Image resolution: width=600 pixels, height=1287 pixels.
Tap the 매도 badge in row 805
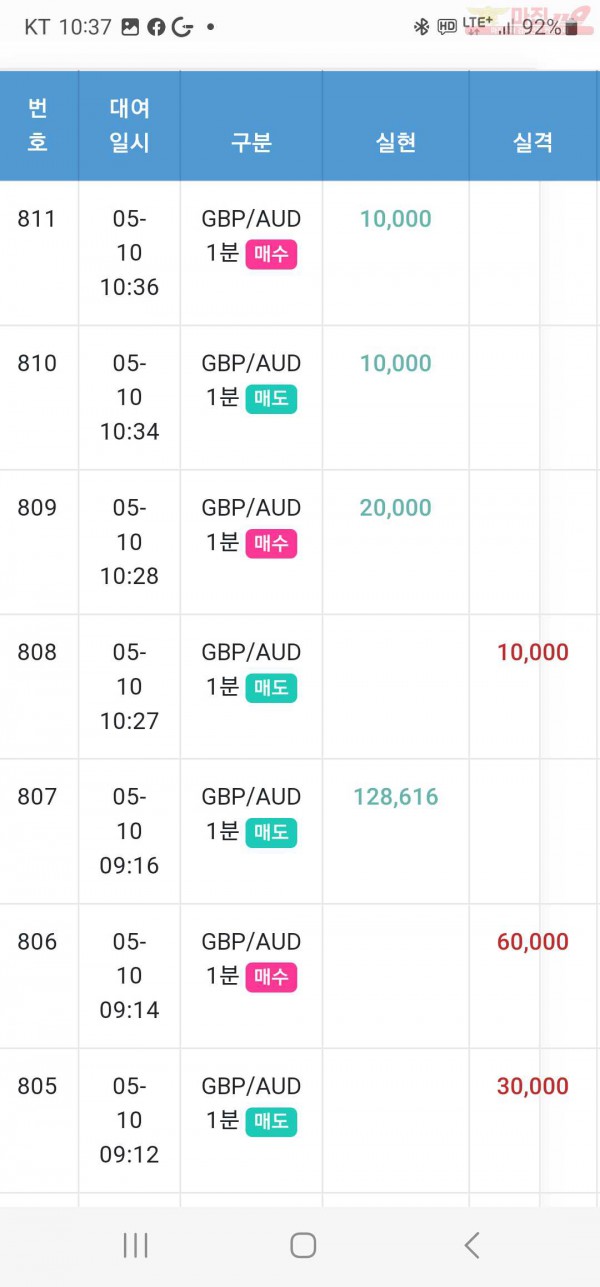point(271,1122)
